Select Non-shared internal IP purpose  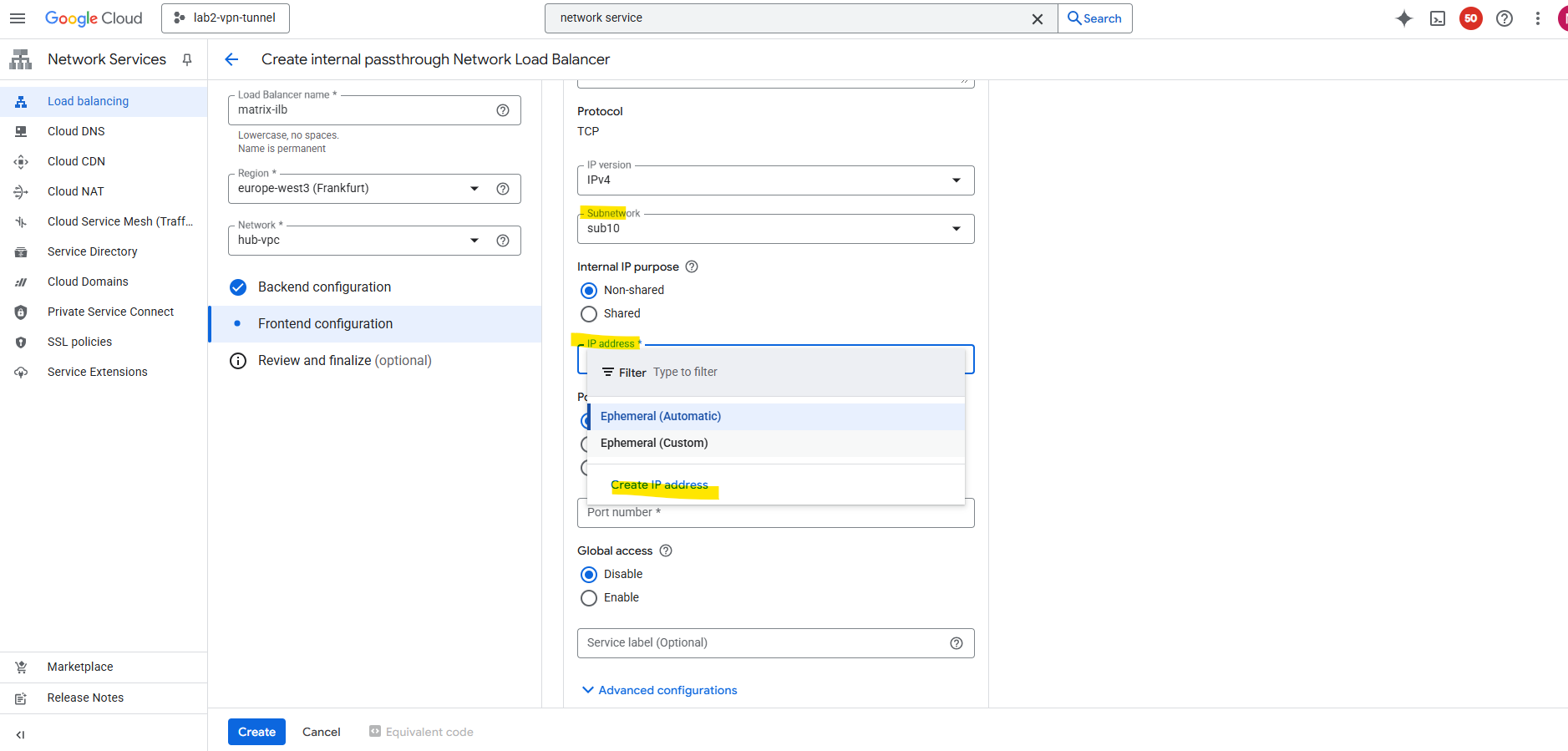coord(589,291)
